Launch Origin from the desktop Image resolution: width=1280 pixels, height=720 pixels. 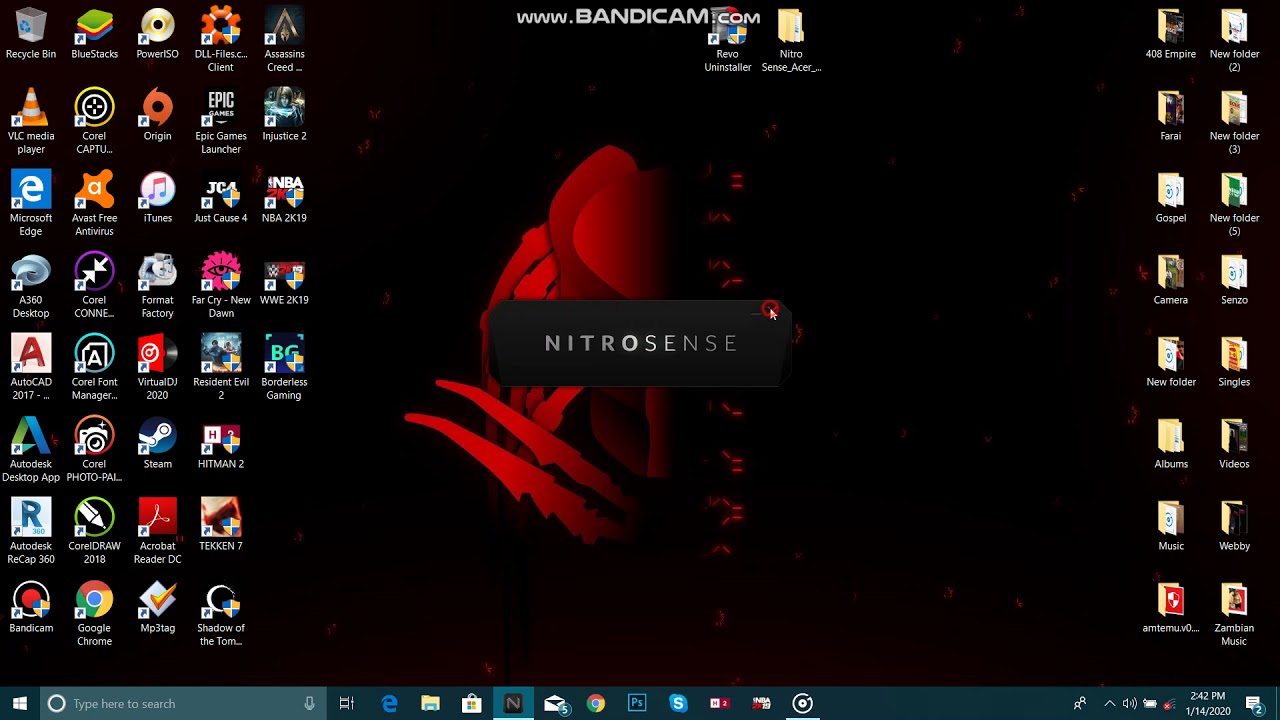157,116
